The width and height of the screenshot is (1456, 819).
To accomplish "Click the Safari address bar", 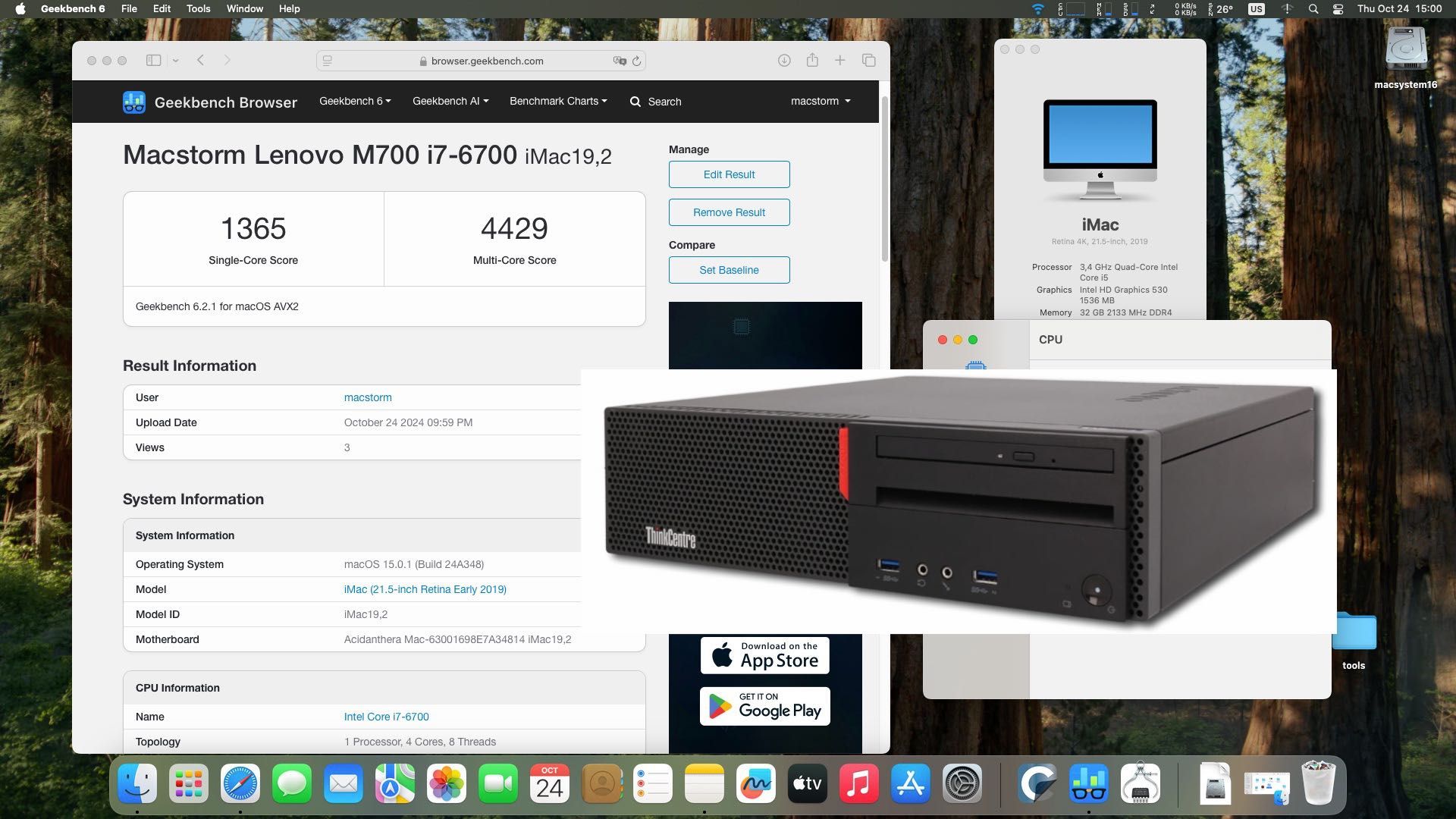I will coord(481,61).
